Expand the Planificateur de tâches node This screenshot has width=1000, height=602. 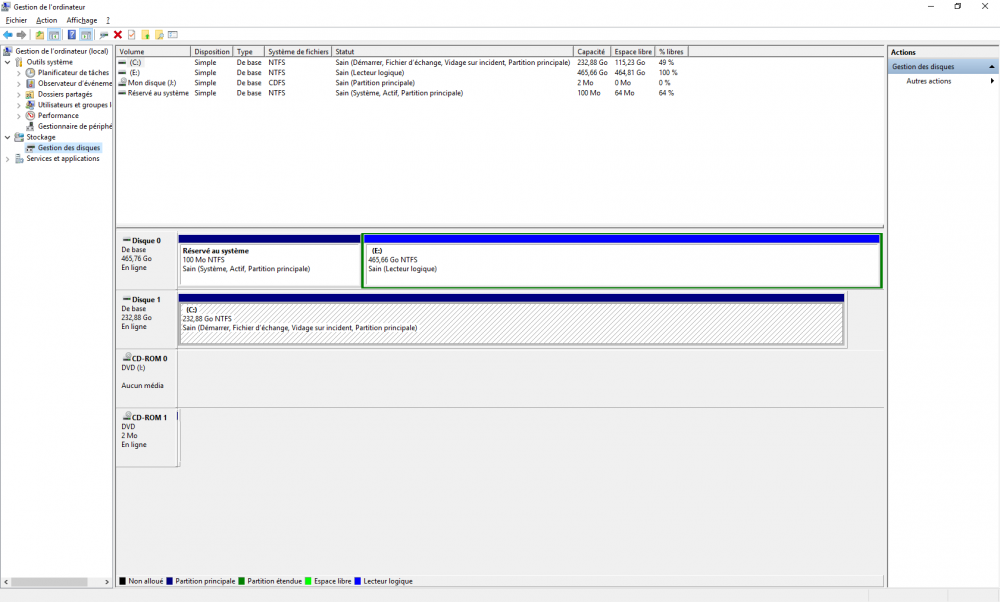[x=18, y=73]
